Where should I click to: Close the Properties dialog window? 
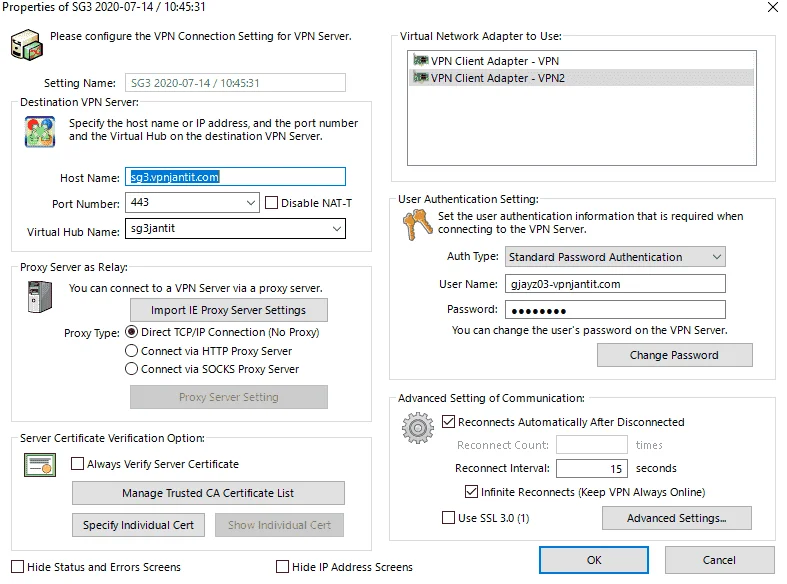[772, 7]
